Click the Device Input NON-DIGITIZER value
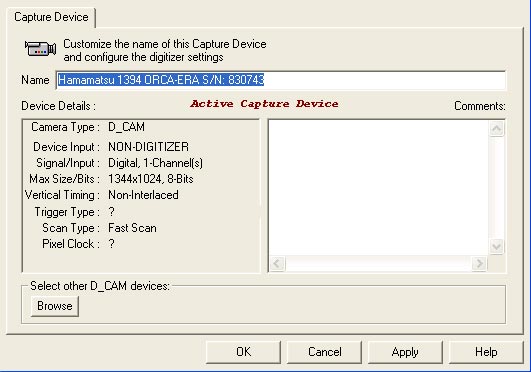This screenshot has width=531, height=372. (x=148, y=147)
